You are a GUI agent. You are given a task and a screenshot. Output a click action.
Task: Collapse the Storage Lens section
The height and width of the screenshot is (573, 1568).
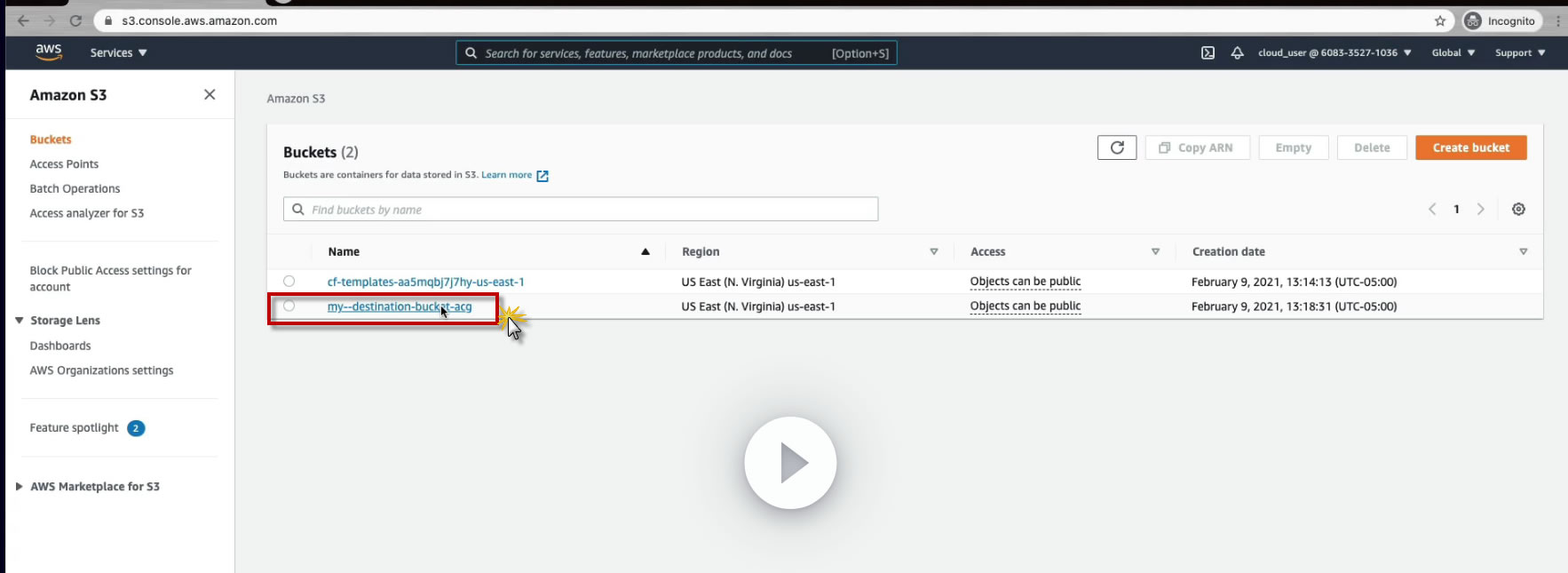coord(20,320)
